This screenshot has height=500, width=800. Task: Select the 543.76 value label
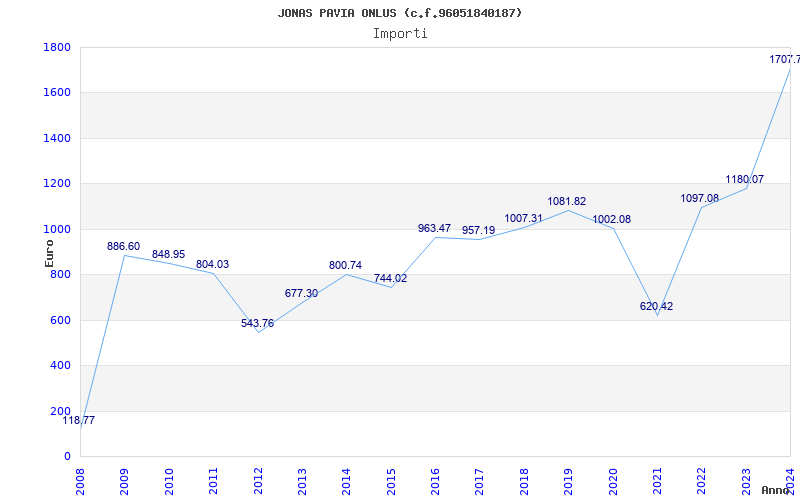pyautogui.click(x=260, y=323)
